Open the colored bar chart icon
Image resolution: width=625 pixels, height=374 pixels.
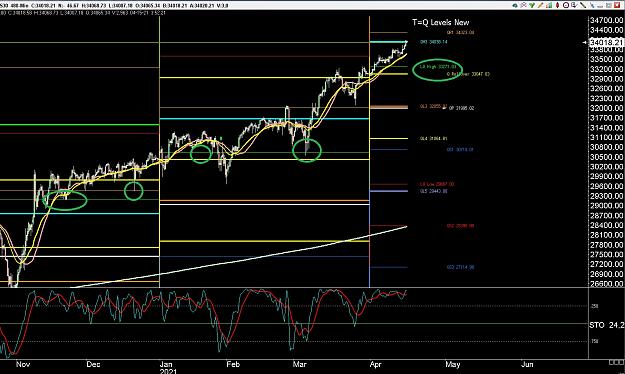click(x=549, y=5)
